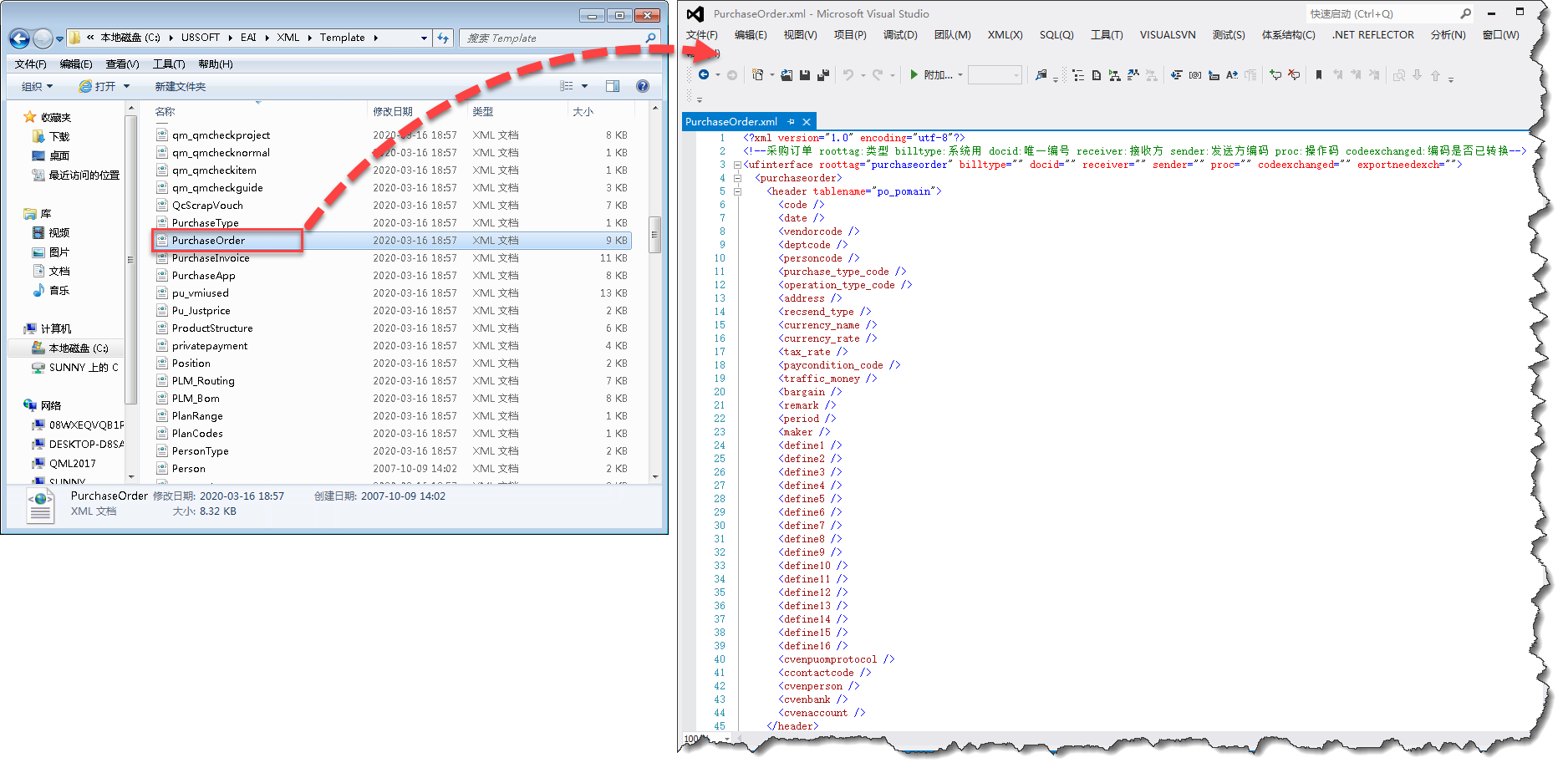Select the PurchaseInvoice file row
The height and width of the screenshot is (773, 1568).
pos(391,257)
